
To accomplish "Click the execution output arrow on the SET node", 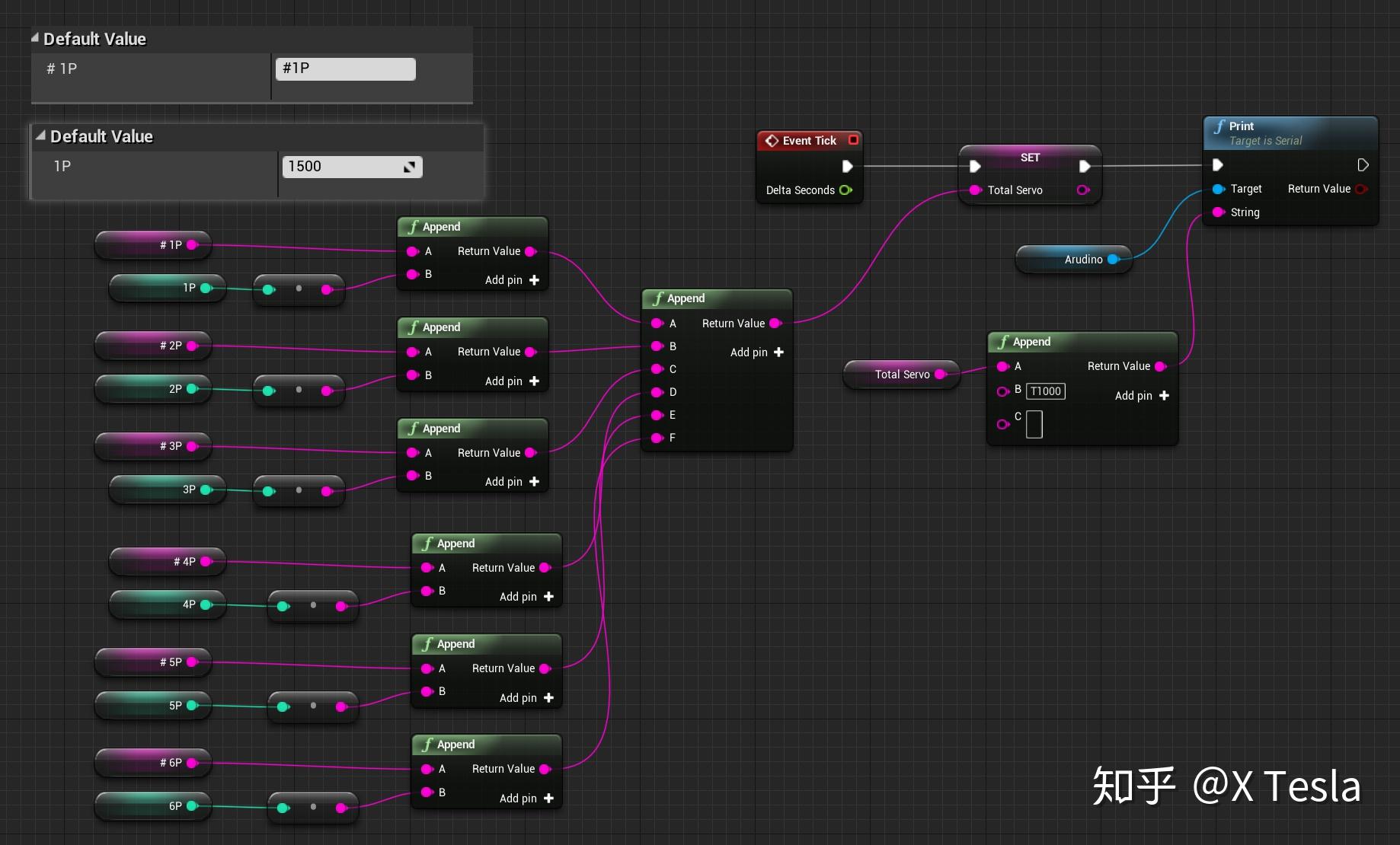I will click(x=1085, y=165).
